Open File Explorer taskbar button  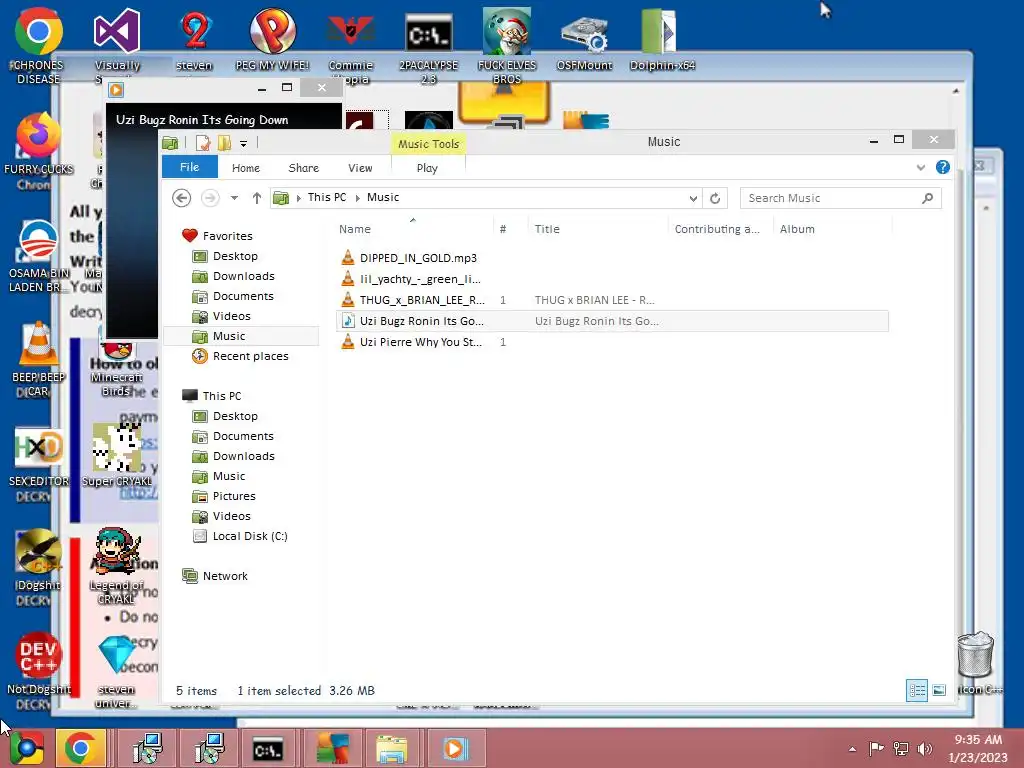392,748
